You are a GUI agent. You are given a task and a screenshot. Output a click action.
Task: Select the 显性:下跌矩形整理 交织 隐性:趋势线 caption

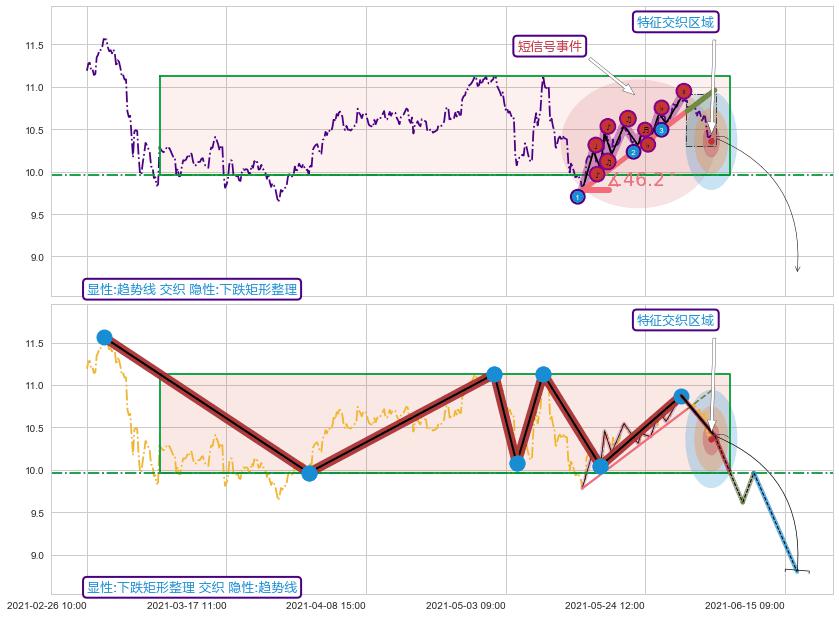192,587
